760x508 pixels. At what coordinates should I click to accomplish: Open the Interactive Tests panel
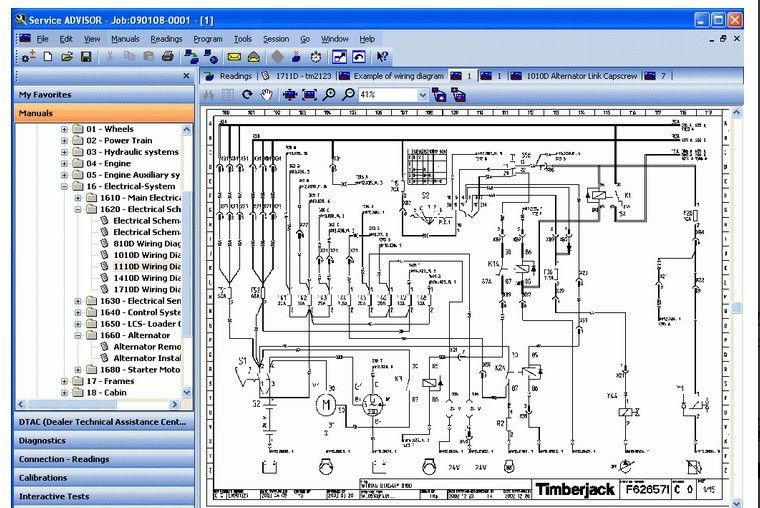(104, 496)
